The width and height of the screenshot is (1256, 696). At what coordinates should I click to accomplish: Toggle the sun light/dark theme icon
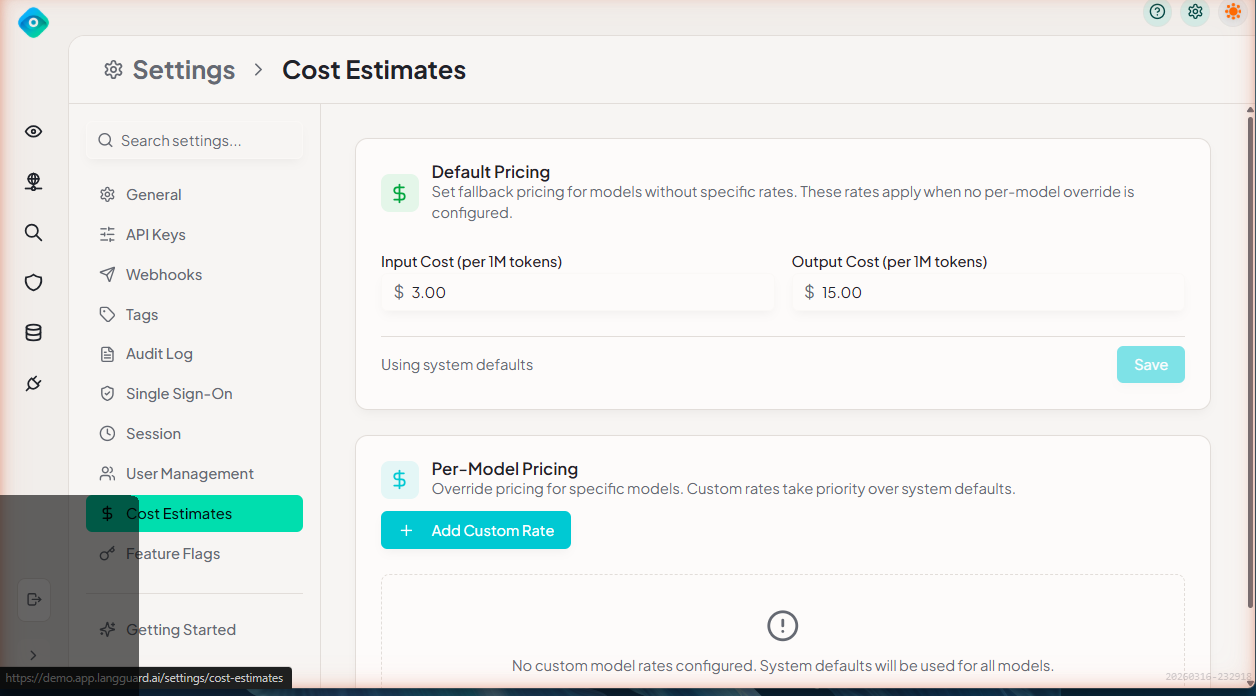[1233, 12]
